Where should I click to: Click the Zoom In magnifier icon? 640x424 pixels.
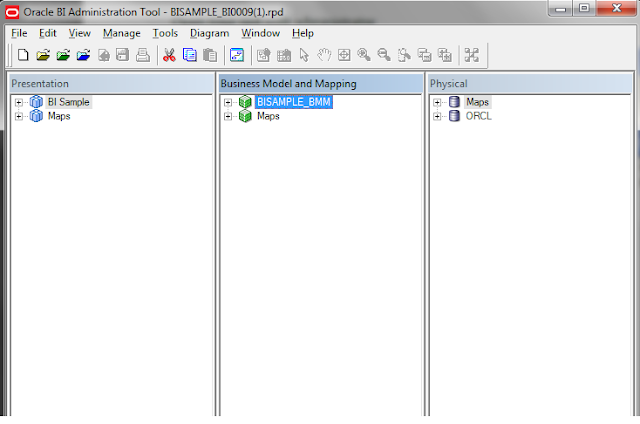click(x=364, y=55)
